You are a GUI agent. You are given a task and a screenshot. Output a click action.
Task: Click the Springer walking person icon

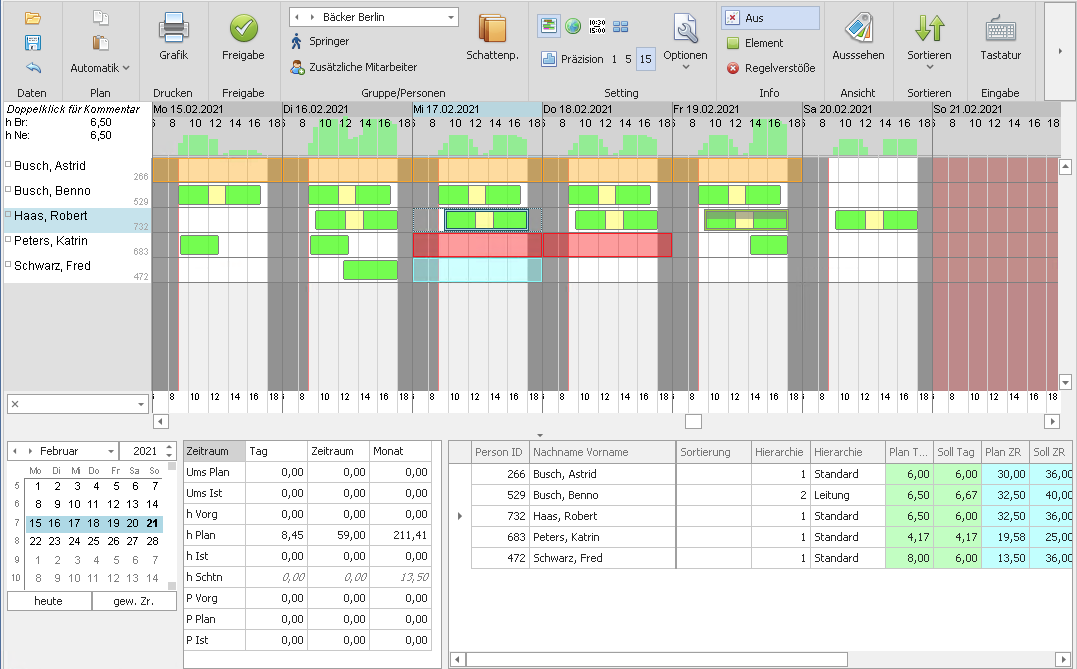point(297,42)
